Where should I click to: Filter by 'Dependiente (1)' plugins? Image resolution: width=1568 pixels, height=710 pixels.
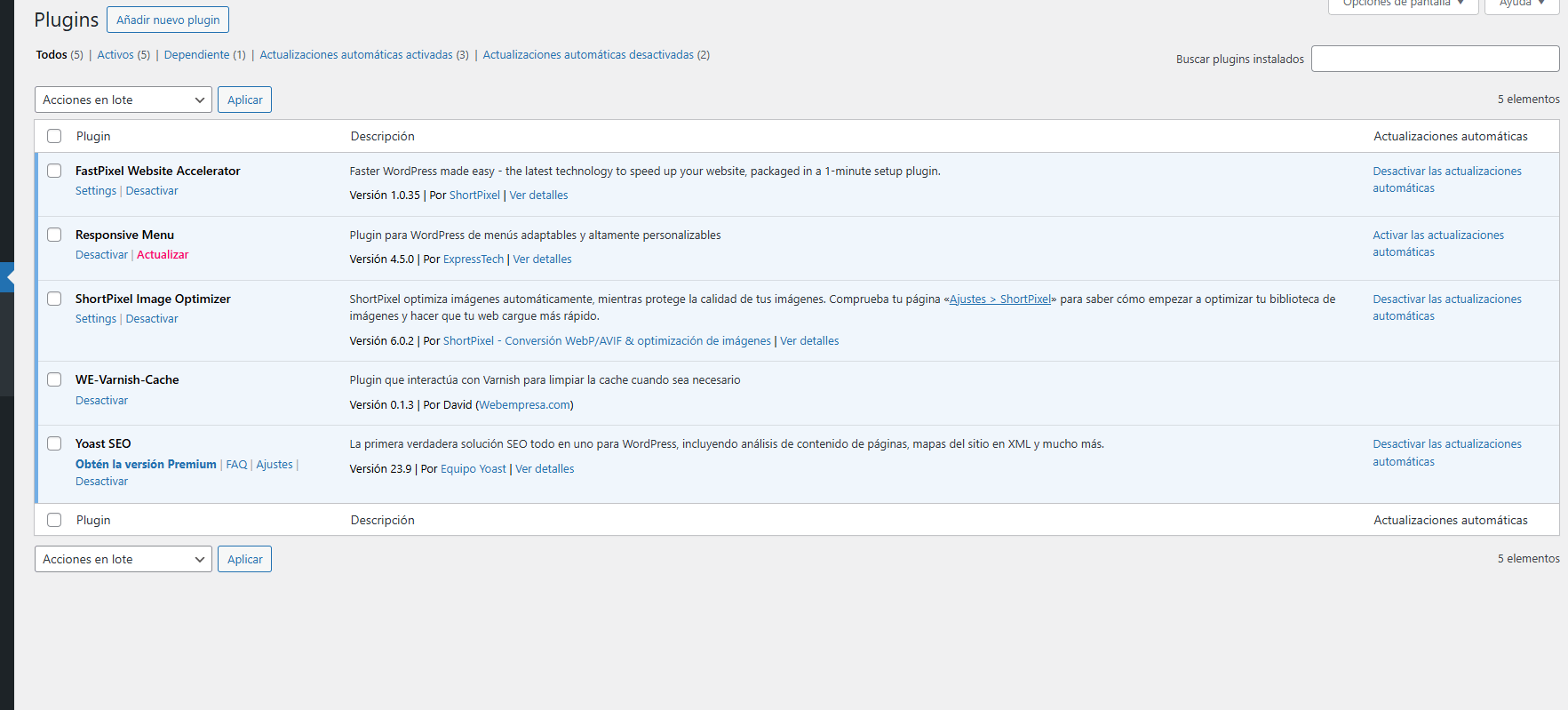[x=204, y=55]
